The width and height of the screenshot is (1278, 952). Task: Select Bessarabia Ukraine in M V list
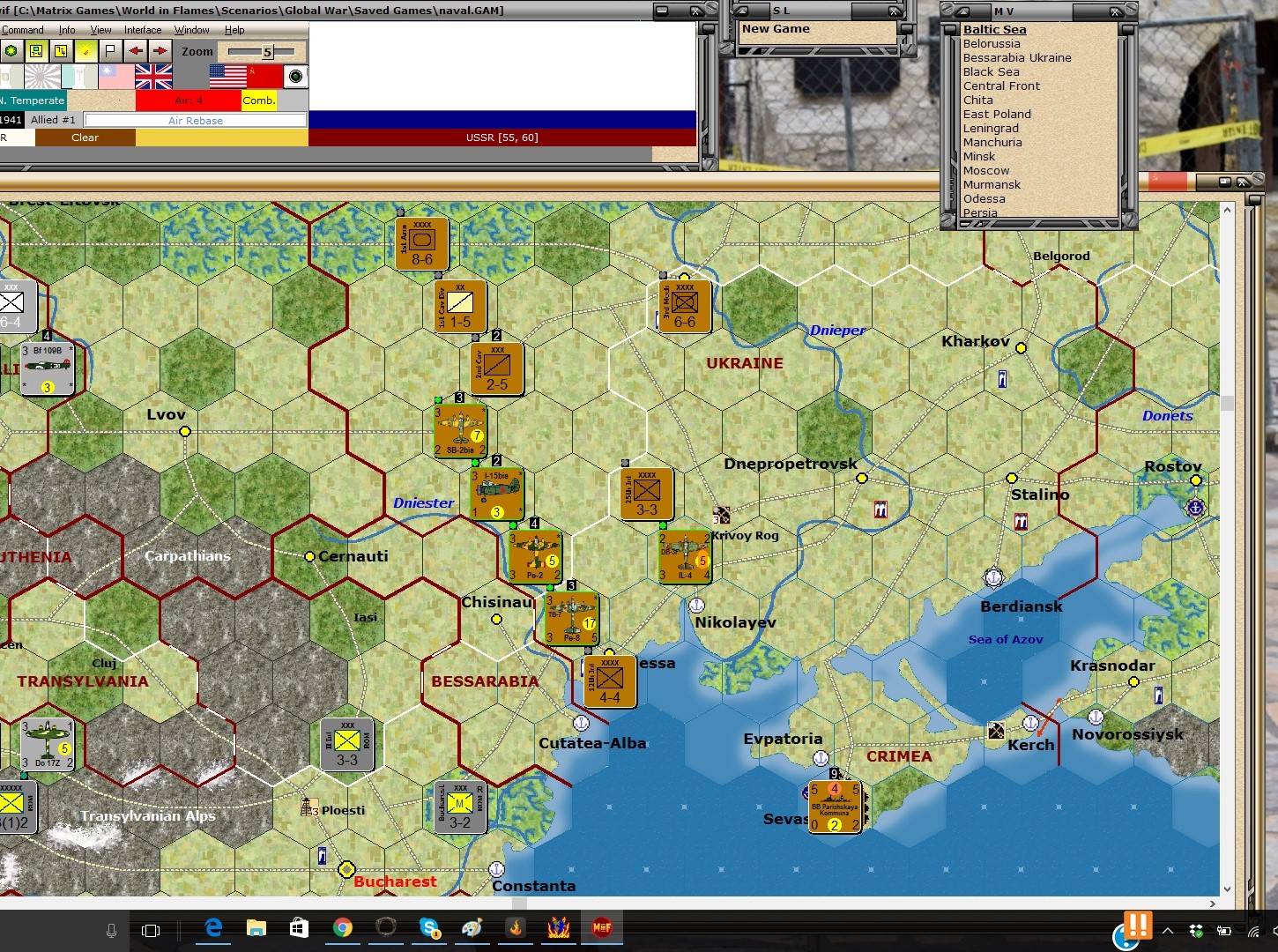[x=1017, y=57]
